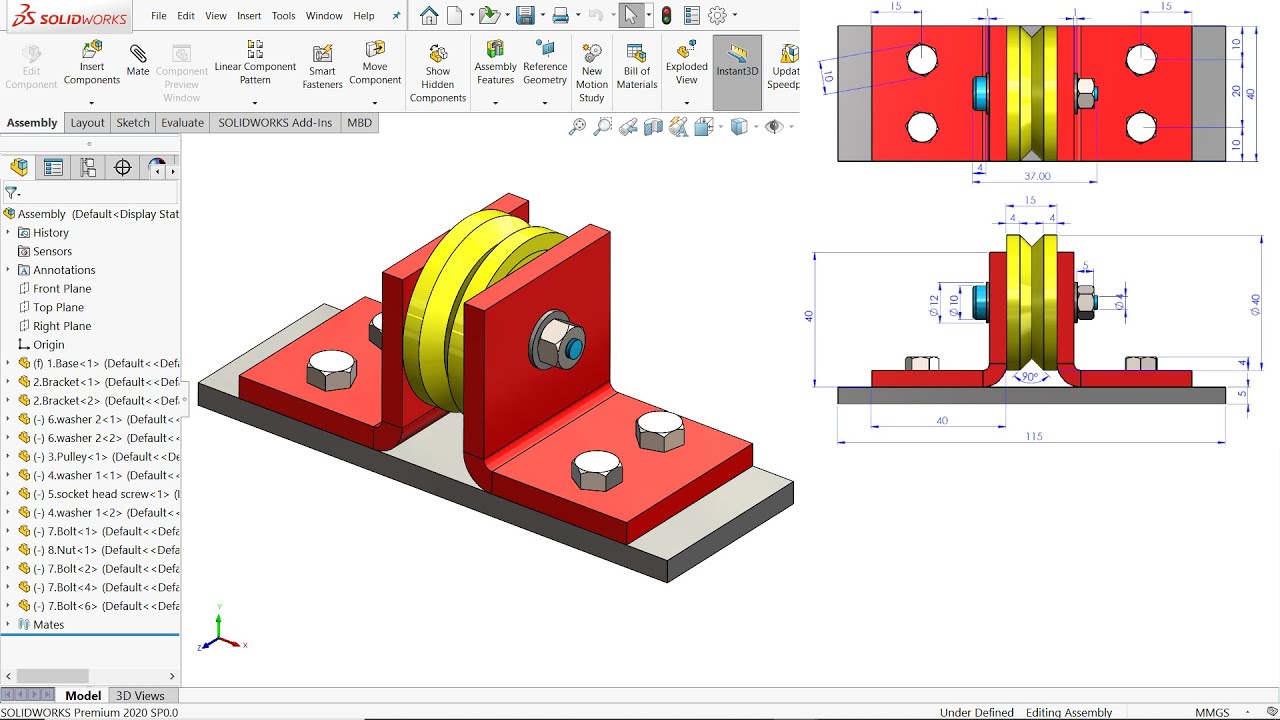Open the FeatureManager design tree tab
The height and width of the screenshot is (720, 1280).
click(19, 168)
